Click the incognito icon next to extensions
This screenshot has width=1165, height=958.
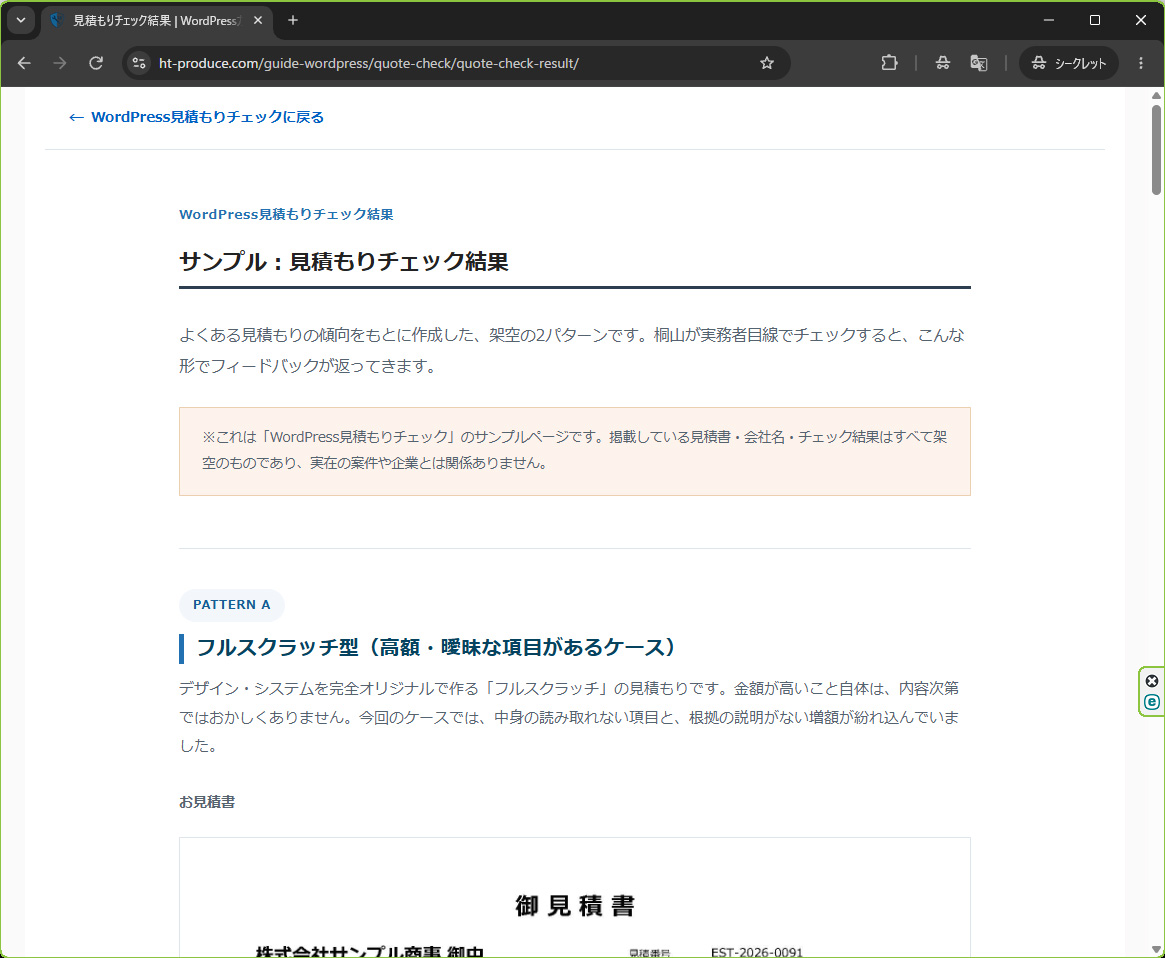pos(943,63)
